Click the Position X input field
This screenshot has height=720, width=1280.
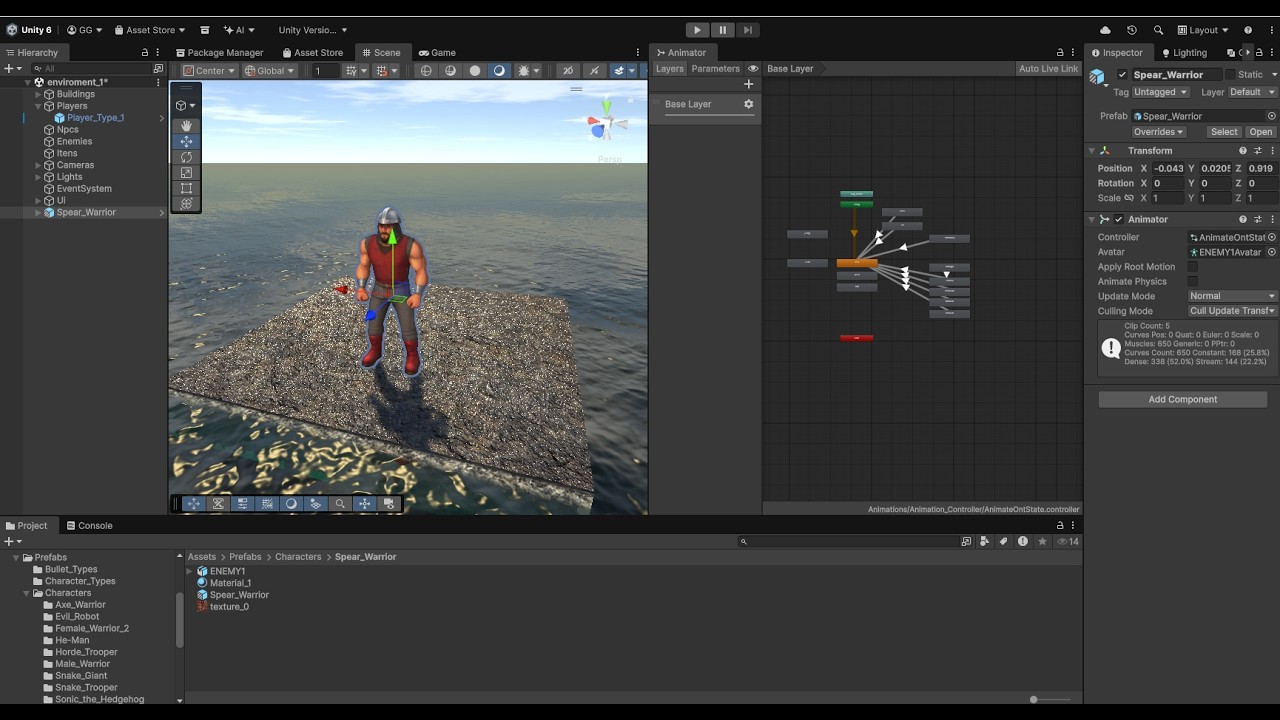pyautogui.click(x=1169, y=169)
